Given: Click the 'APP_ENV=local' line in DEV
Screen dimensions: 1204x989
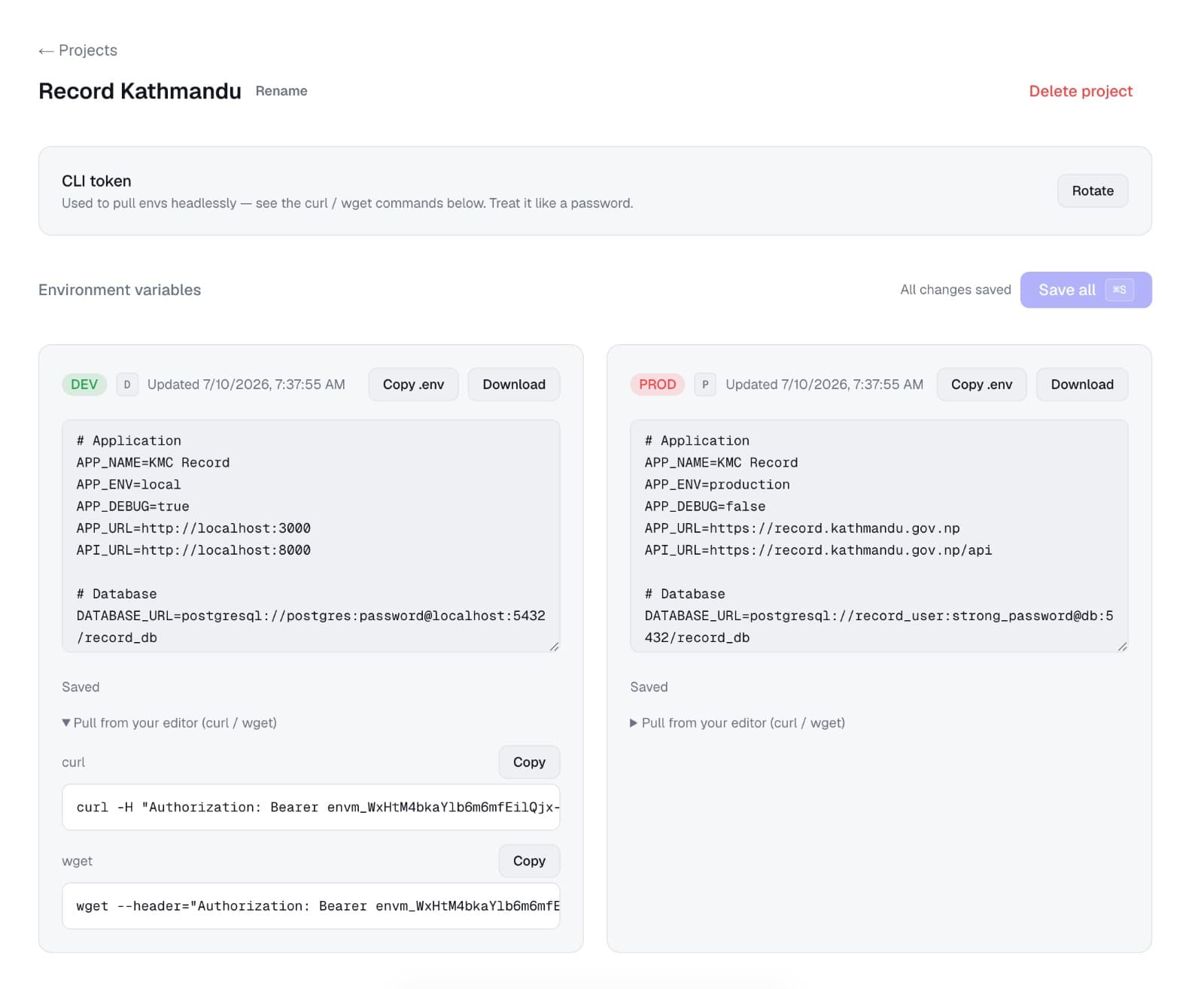Looking at the screenshot, I should tap(129, 485).
